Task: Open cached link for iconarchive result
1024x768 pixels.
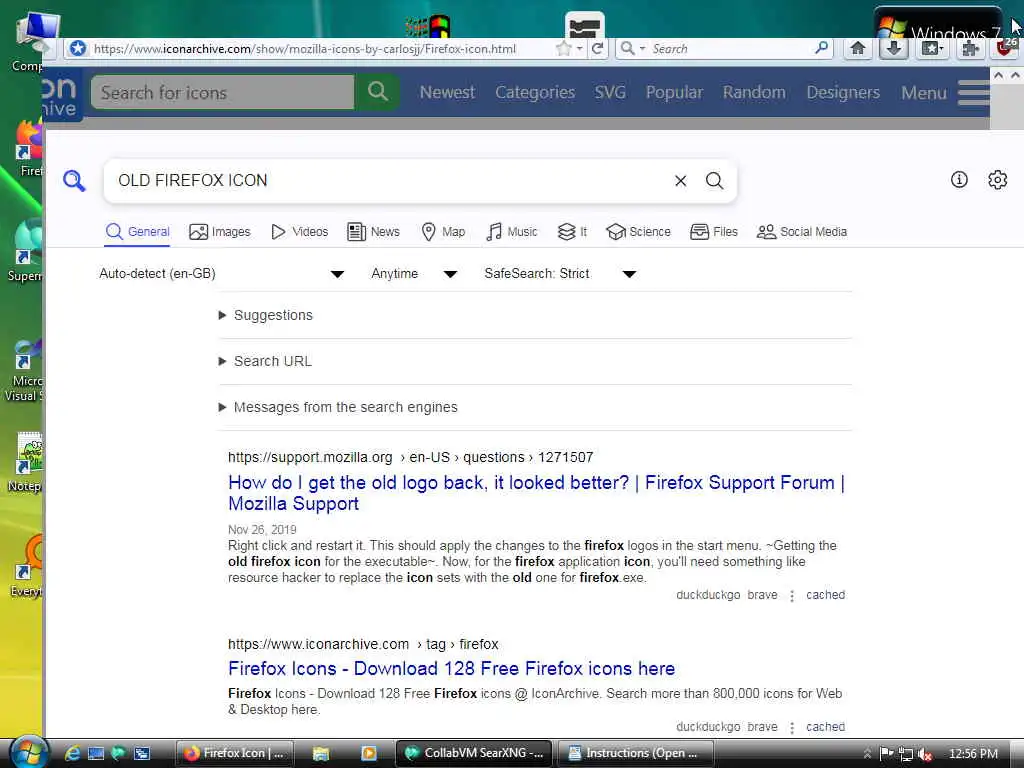Action: click(x=825, y=727)
